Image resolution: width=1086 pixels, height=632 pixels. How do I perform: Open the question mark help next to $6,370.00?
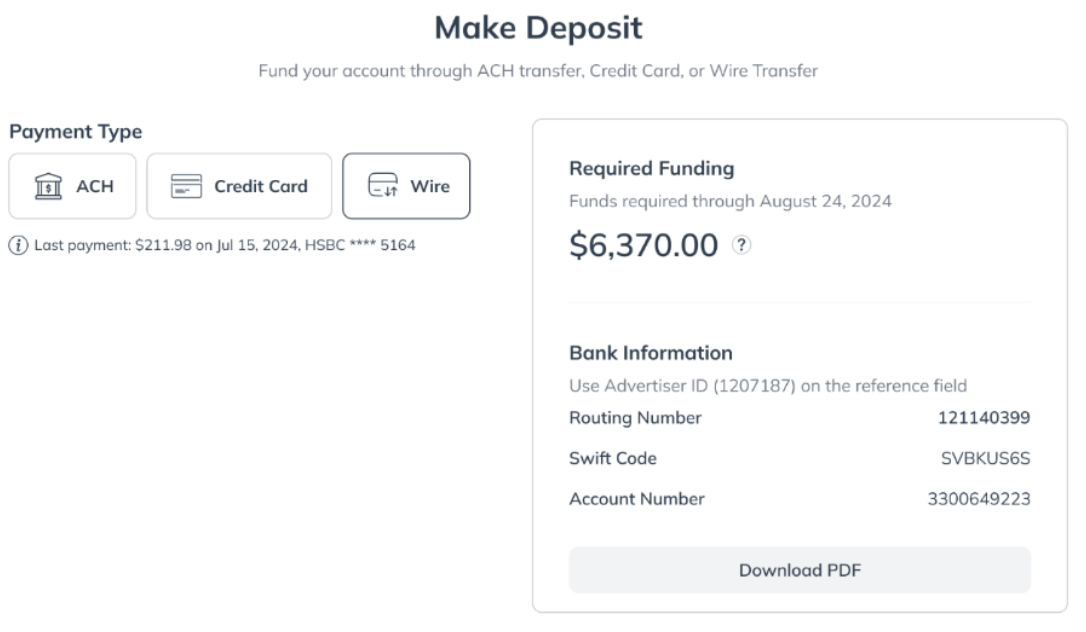[x=741, y=244]
